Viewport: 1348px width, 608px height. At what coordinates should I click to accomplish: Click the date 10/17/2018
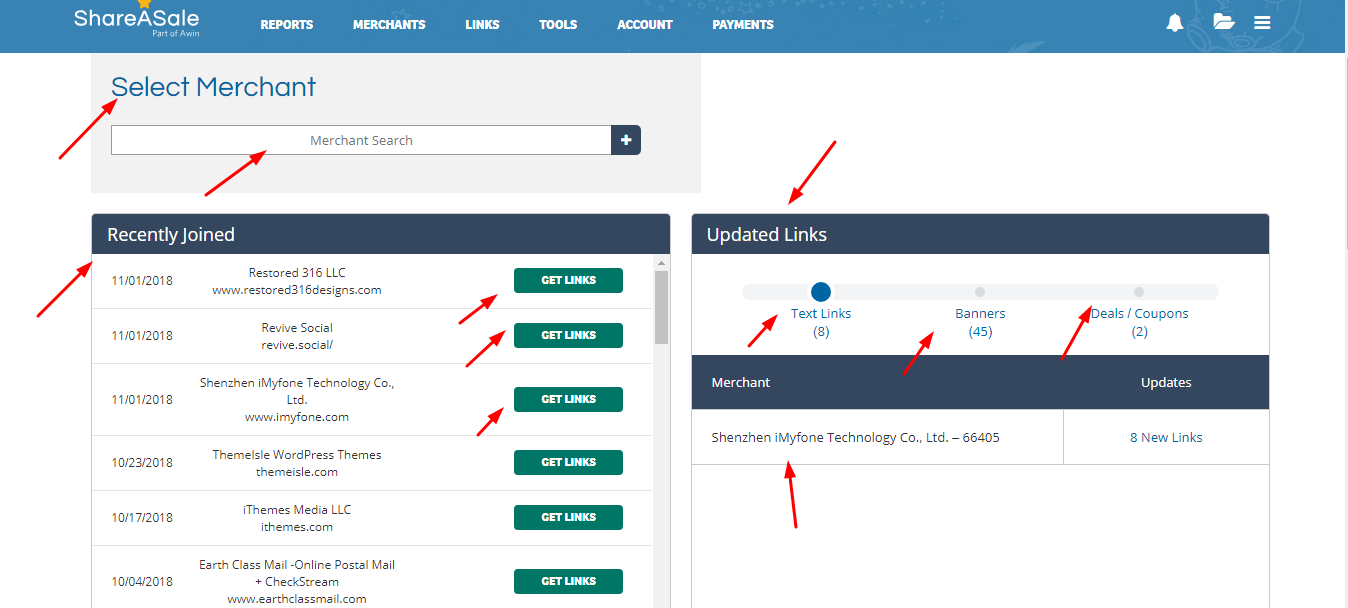142,517
